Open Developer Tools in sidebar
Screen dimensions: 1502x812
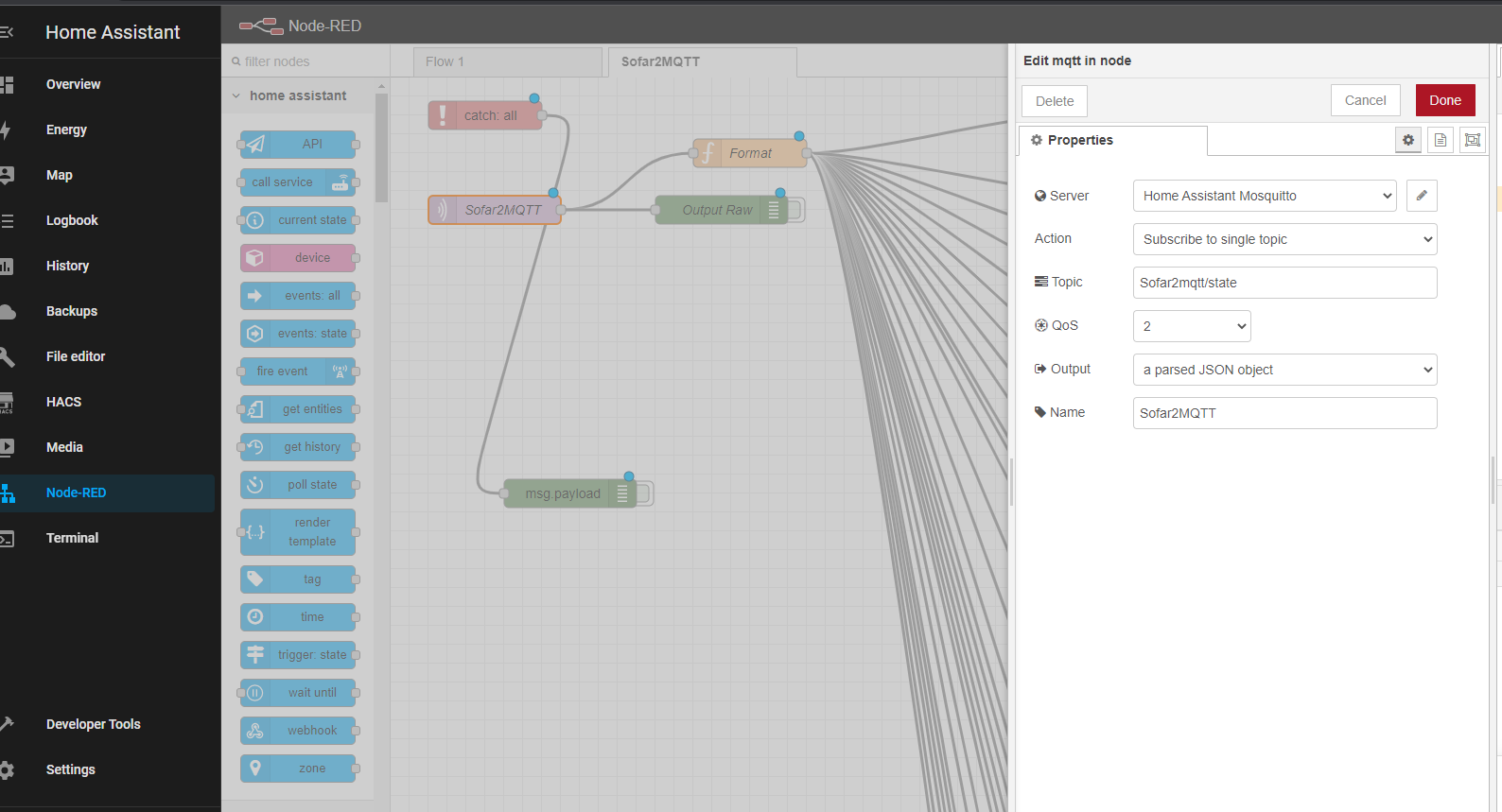93,724
